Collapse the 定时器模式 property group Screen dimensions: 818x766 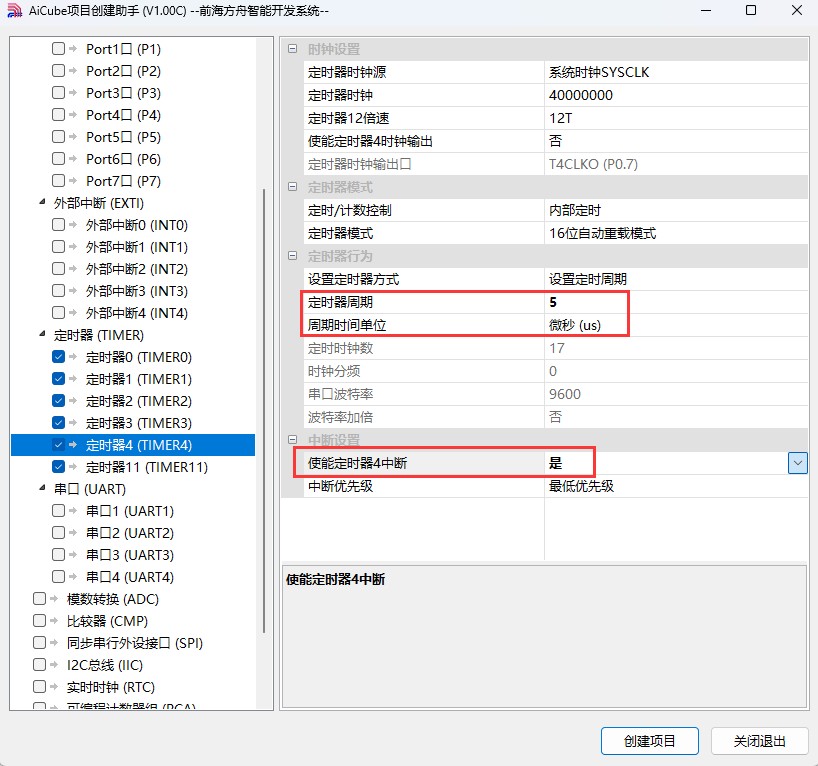[x=293, y=187]
